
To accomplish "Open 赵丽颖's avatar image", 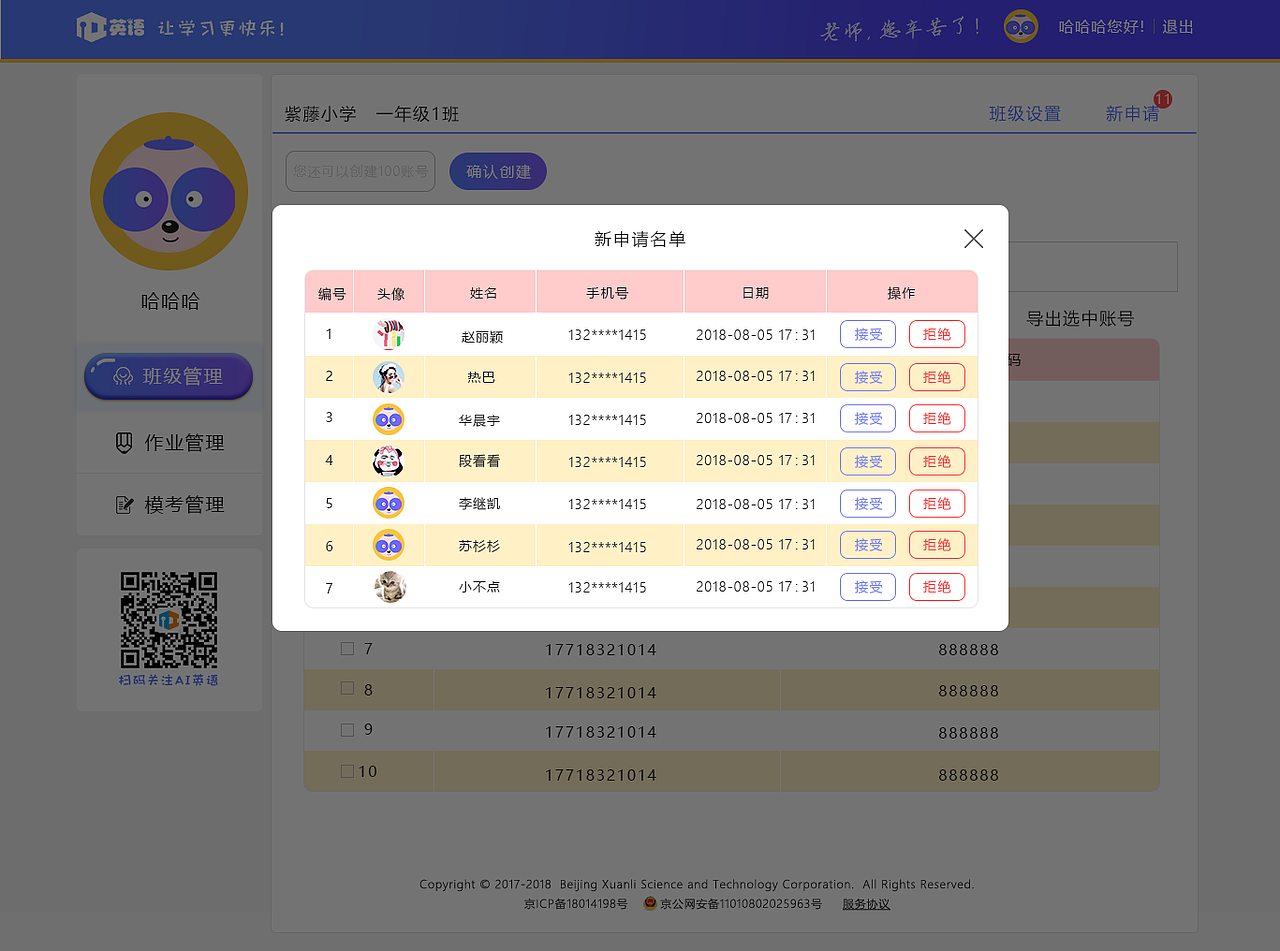I will tap(389, 334).
